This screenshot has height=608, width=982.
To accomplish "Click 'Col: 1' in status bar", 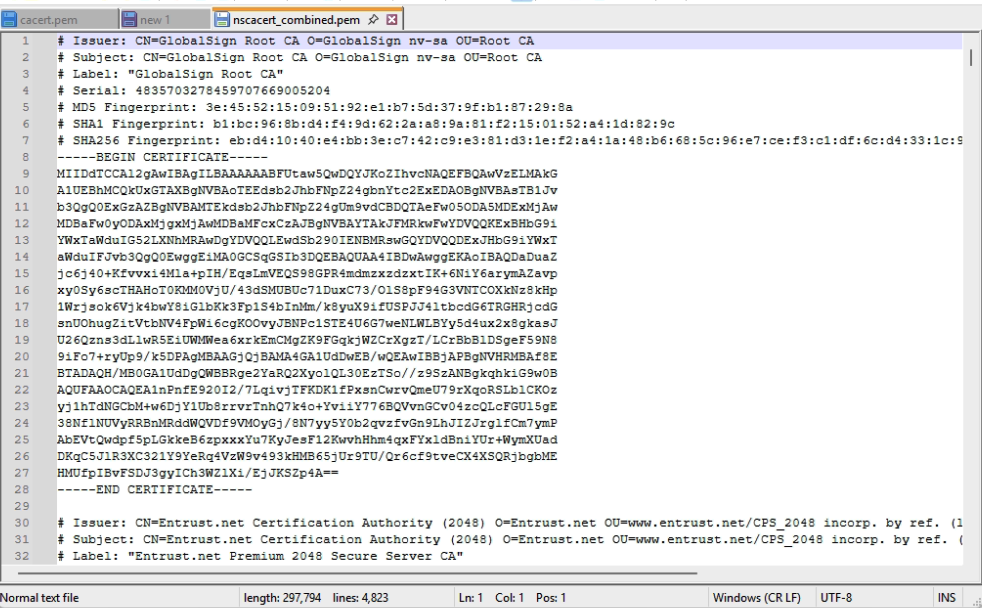I will point(509,597).
